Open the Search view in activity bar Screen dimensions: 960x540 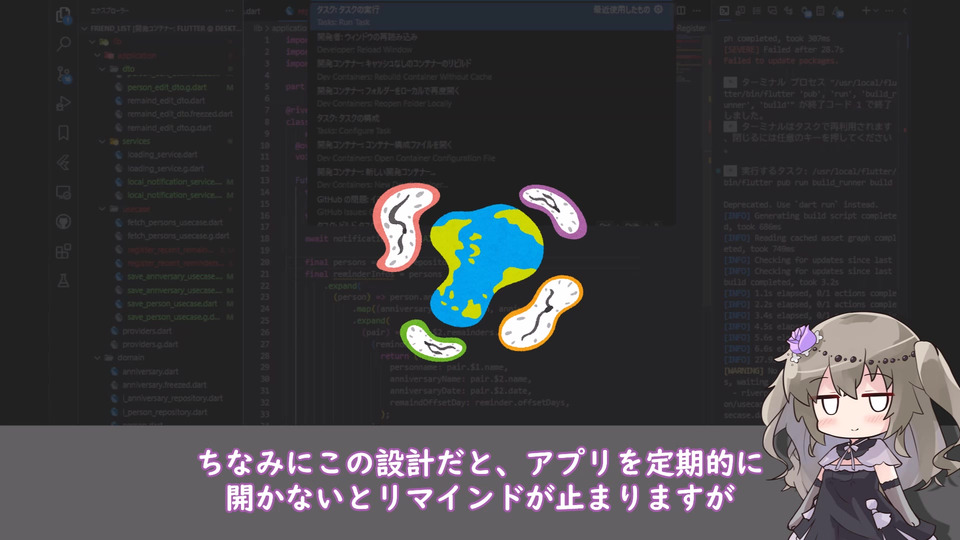tap(63, 43)
